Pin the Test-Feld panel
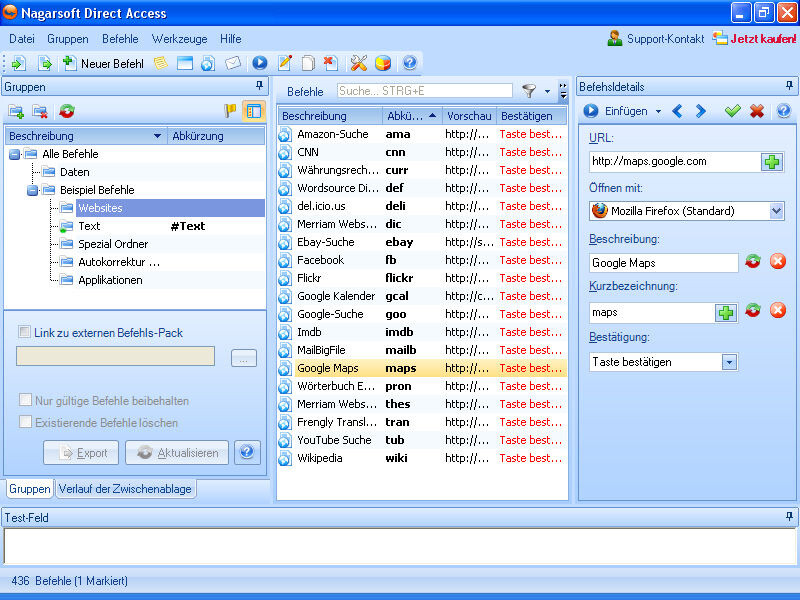This screenshot has height=600, width=800. pyautogui.click(x=789, y=517)
